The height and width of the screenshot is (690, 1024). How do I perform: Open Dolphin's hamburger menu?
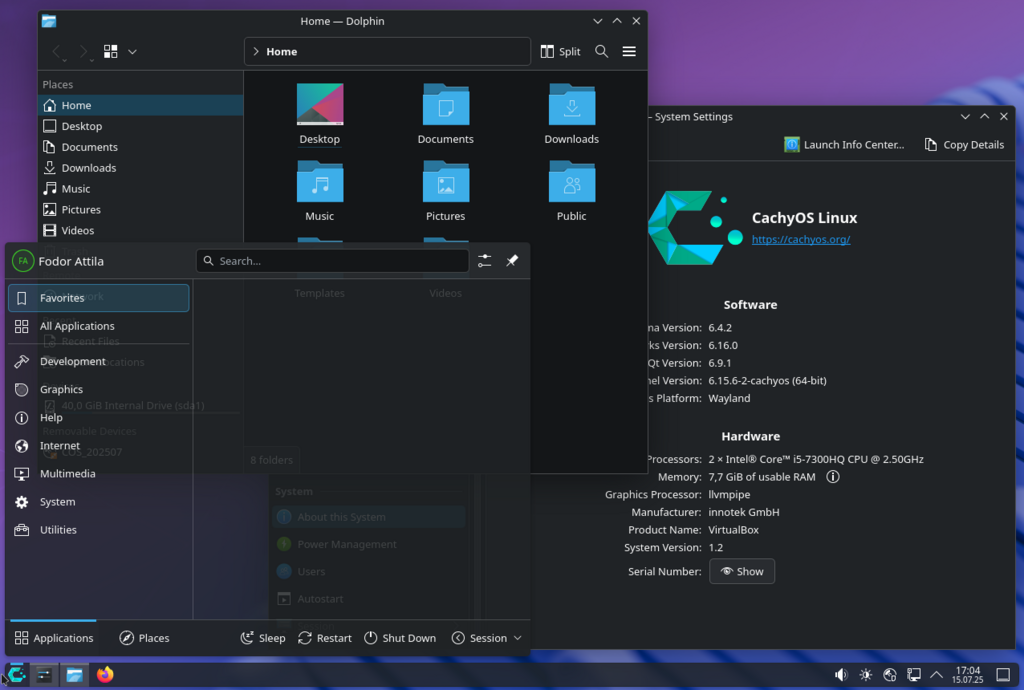point(629,51)
